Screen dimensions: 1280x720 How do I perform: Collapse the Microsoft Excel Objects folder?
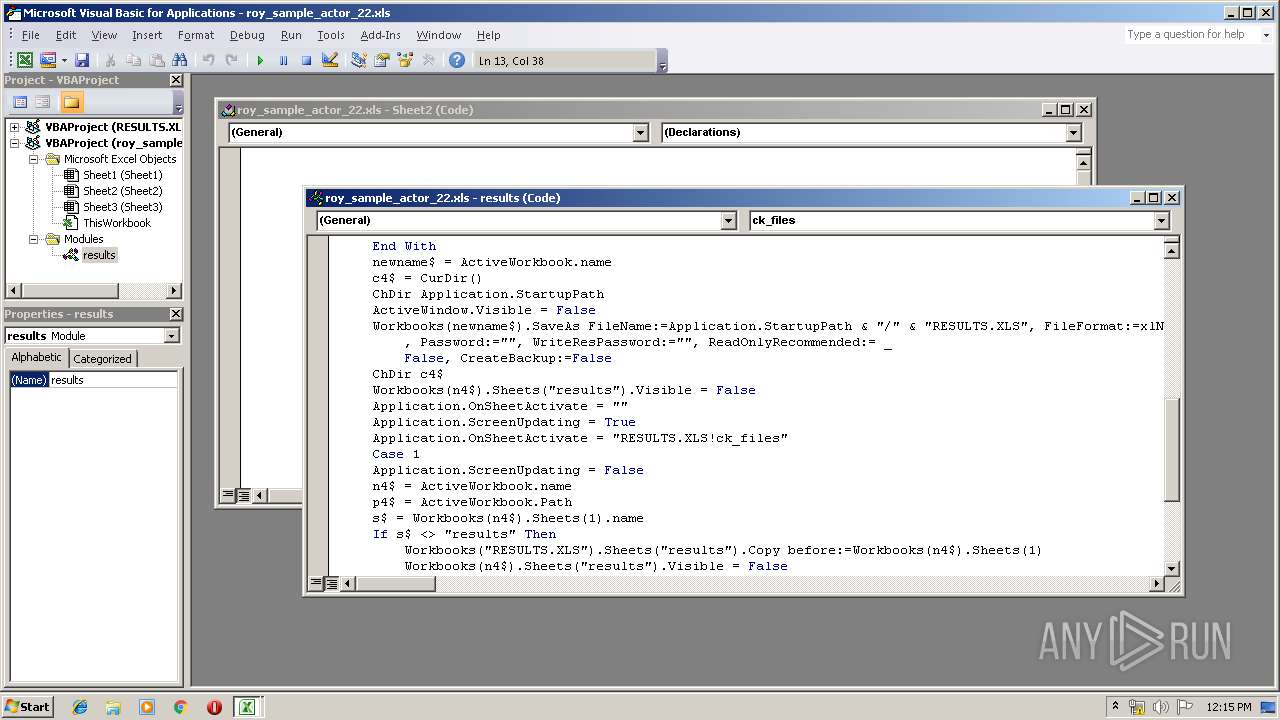[x=32, y=159]
